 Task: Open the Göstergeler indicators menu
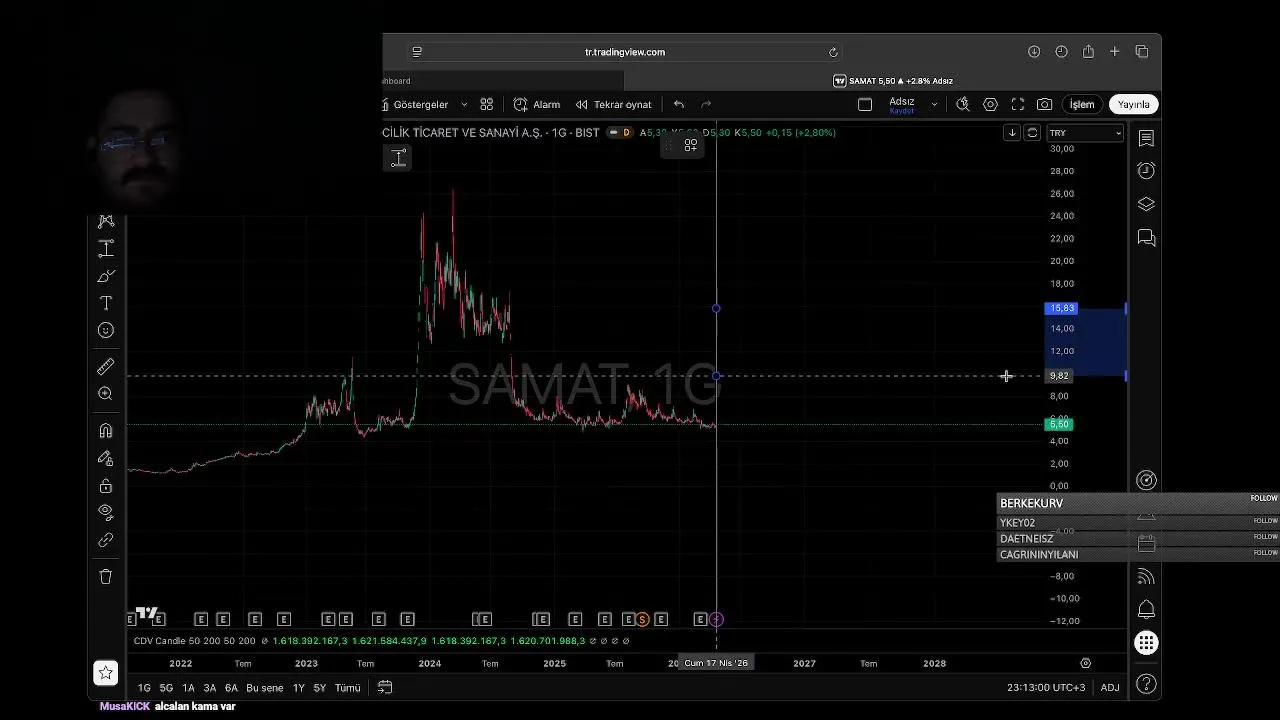coord(416,104)
